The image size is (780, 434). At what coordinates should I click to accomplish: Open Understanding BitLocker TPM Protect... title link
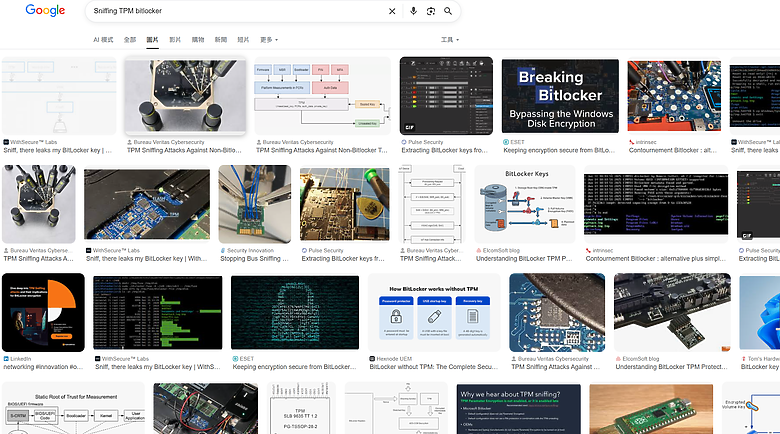point(672,367)
